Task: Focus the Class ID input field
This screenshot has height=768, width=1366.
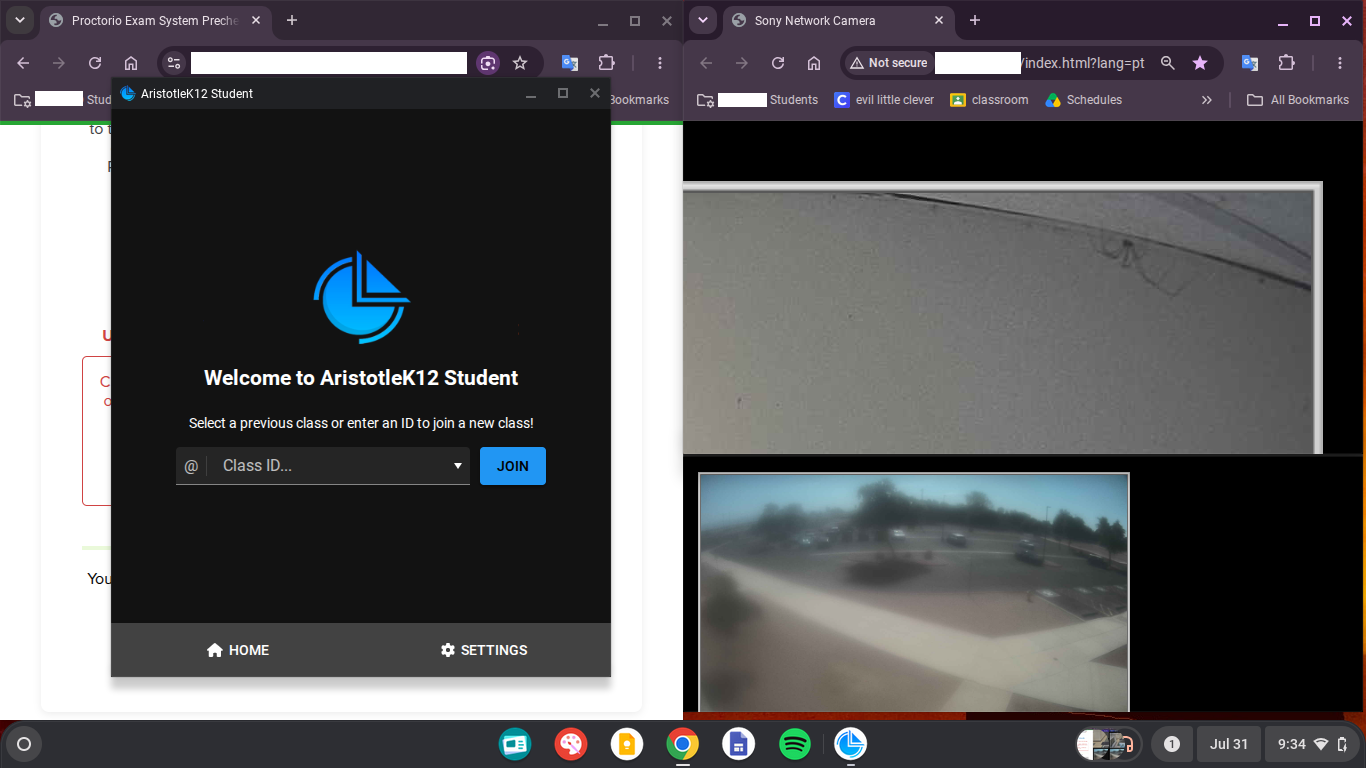Action: [x=323, y=466]
